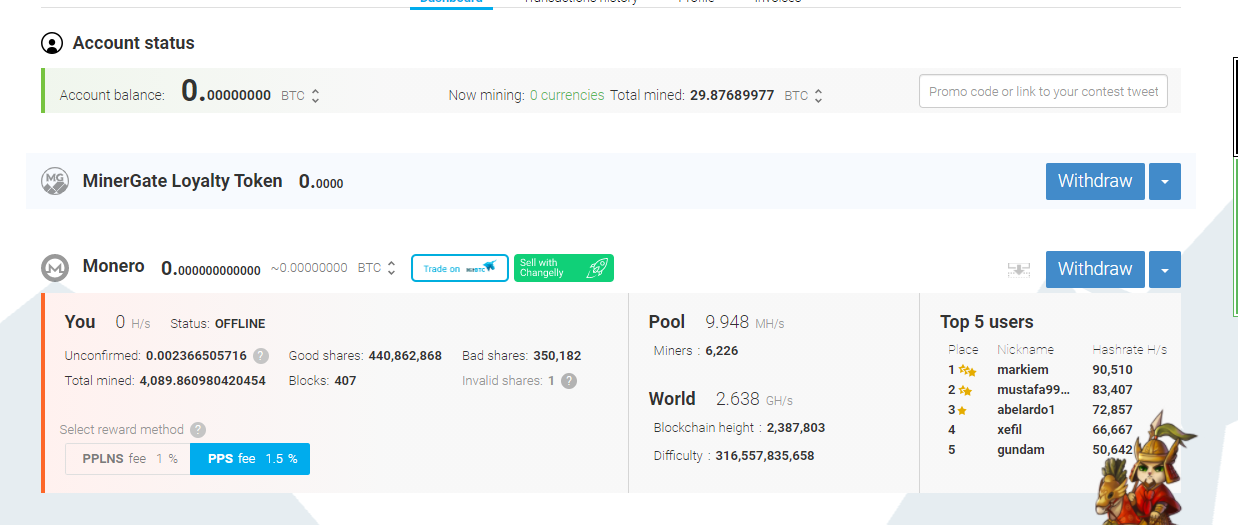Click the Top 5 users heading
Screen dimensions: 1238x525
click(x=987, y=322)
